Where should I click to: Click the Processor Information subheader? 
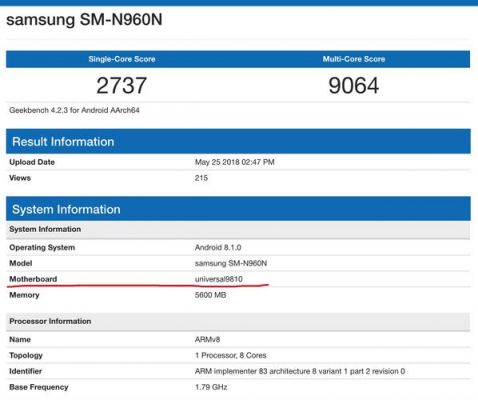tap(238, 321)
